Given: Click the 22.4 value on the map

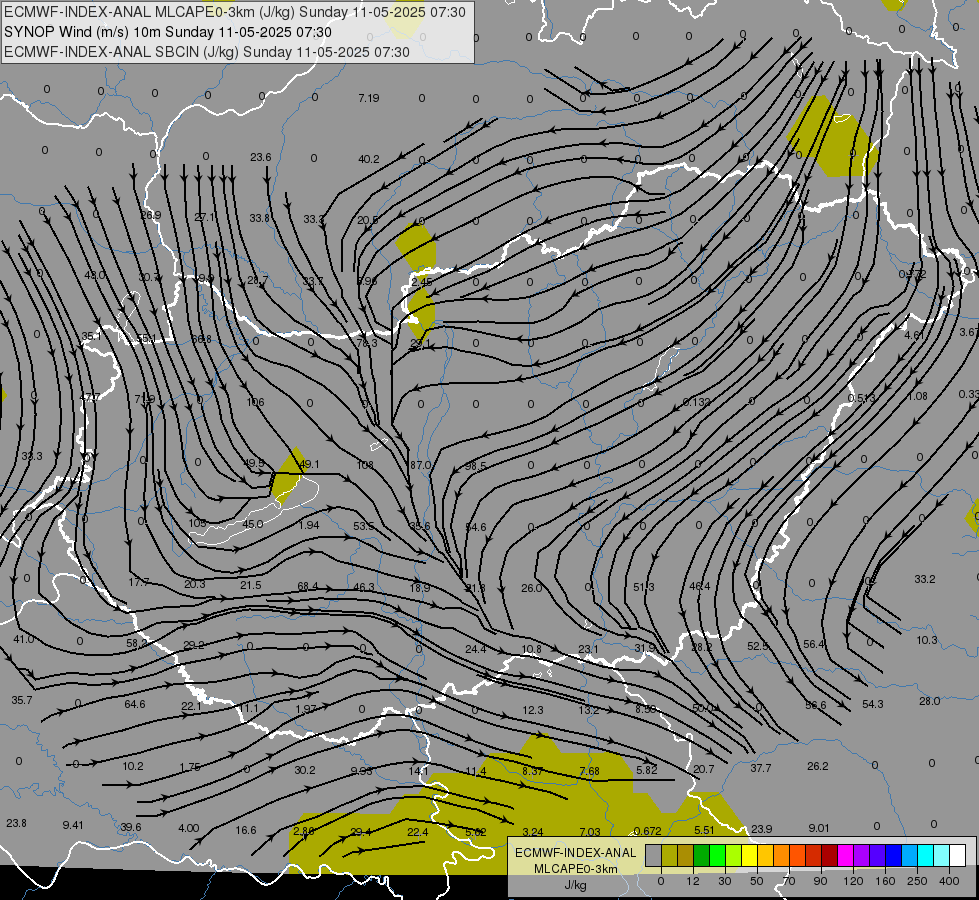Looking at the screenshot, I should pos(418,832).
